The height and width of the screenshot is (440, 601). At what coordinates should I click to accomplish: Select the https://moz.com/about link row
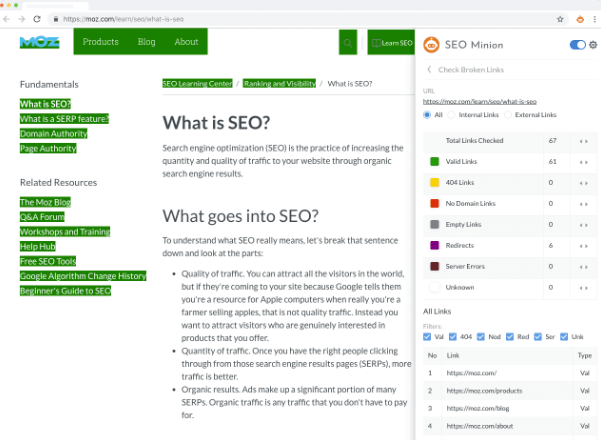pyautogui.click(x=510, y=426)
